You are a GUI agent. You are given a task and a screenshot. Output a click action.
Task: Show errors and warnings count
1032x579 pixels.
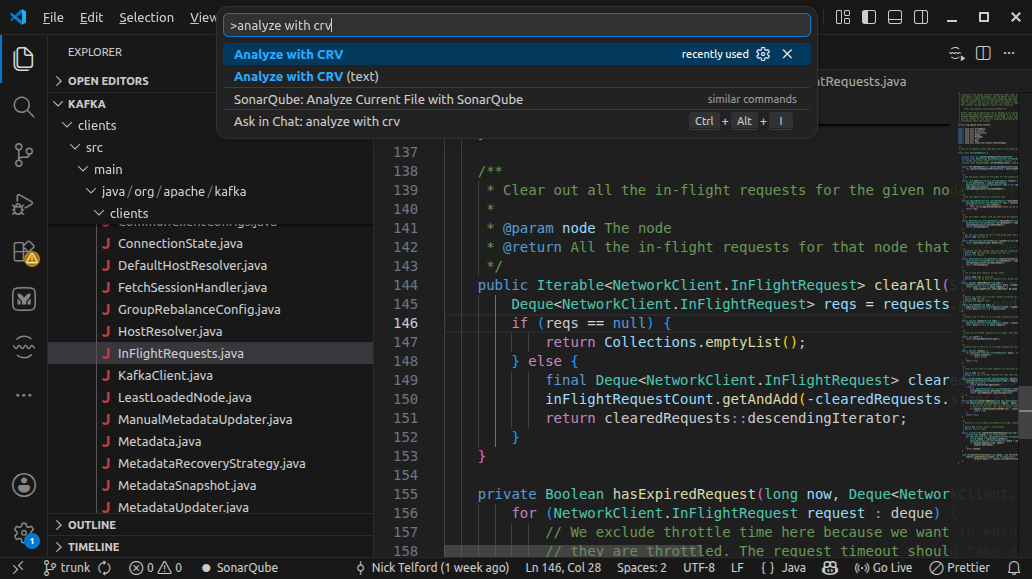click(155, 568)
